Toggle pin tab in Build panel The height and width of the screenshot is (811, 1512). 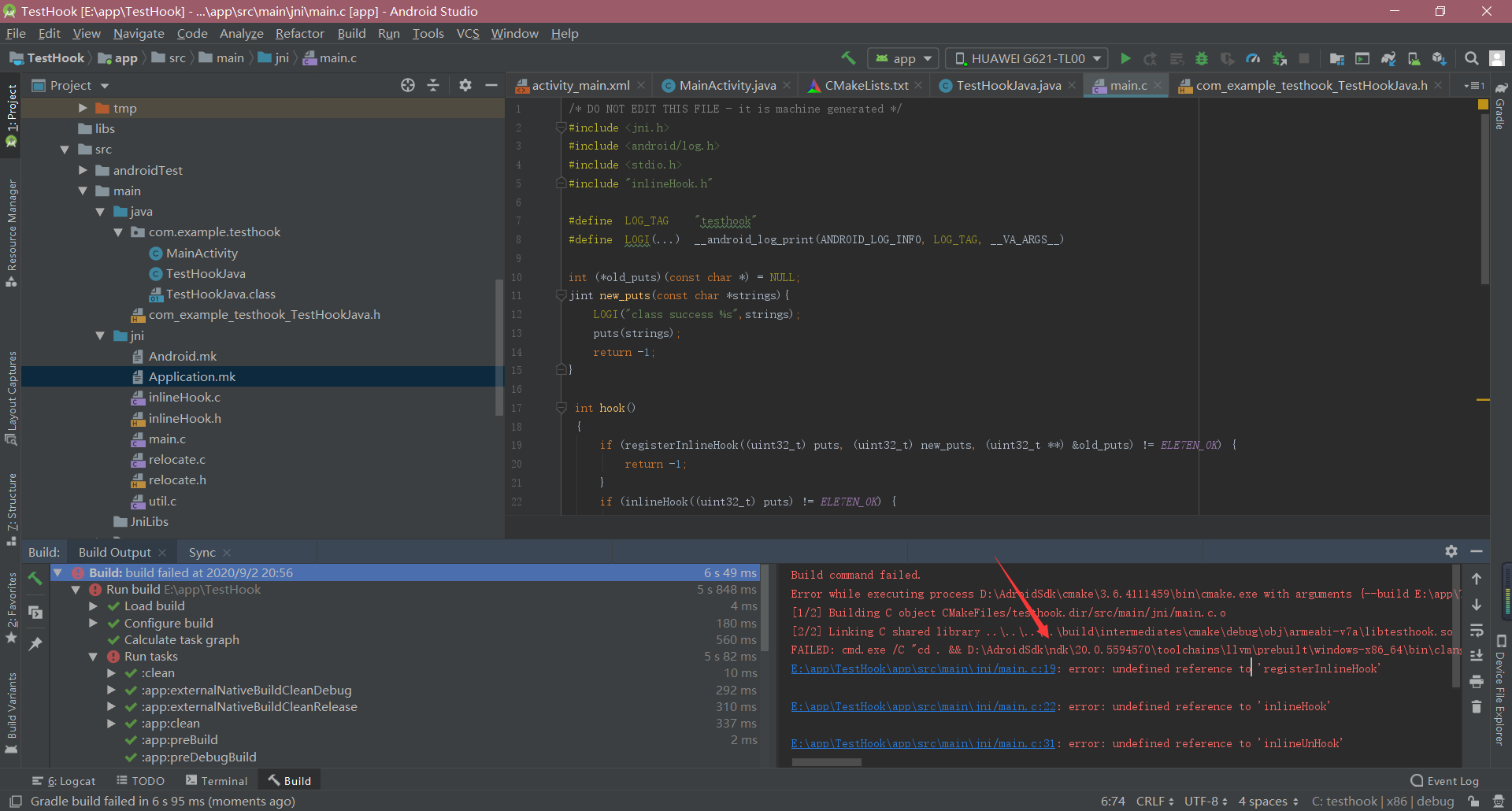[x=35, y=644]
